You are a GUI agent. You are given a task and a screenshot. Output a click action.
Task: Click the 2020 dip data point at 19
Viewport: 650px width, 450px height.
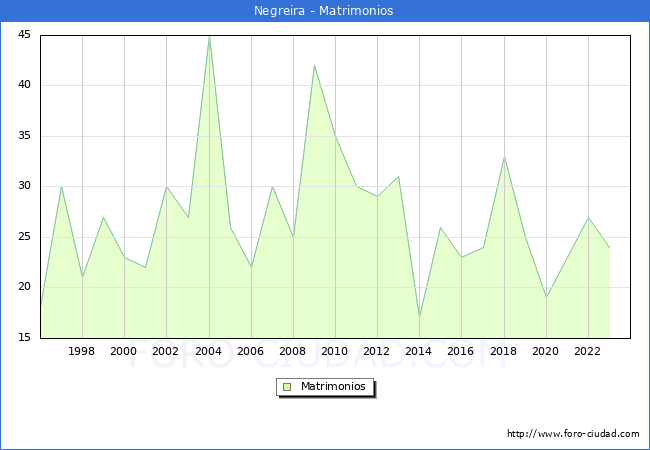click(x=546, y=298)
